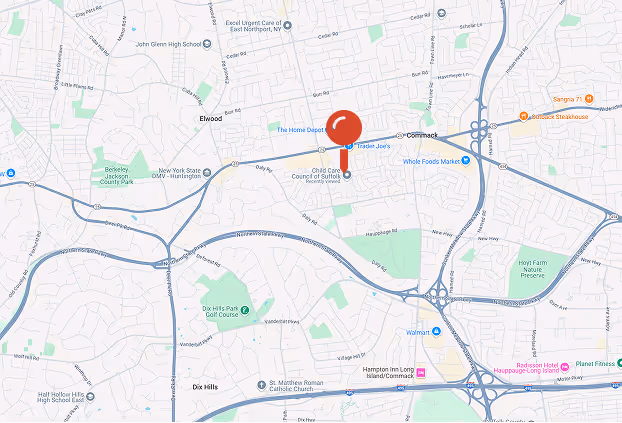Click the St. Matthew Roman Catholic Church icon
Viewport: 622px width, 423px height.
(x=261, y=385)
